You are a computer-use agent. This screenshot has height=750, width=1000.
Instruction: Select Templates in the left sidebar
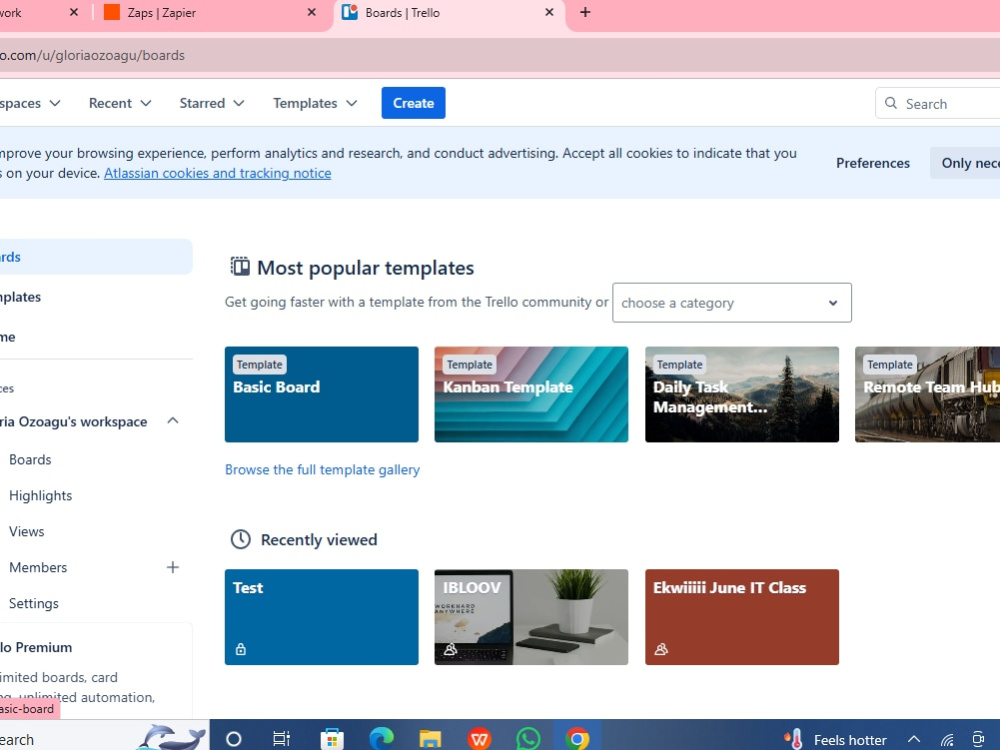tap(96, 297)
